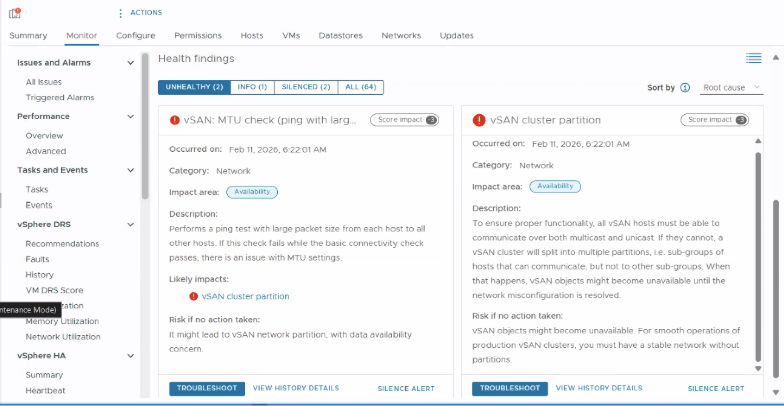
Task: Open vSphere HA Heartbeat
Action: [46, 390]
